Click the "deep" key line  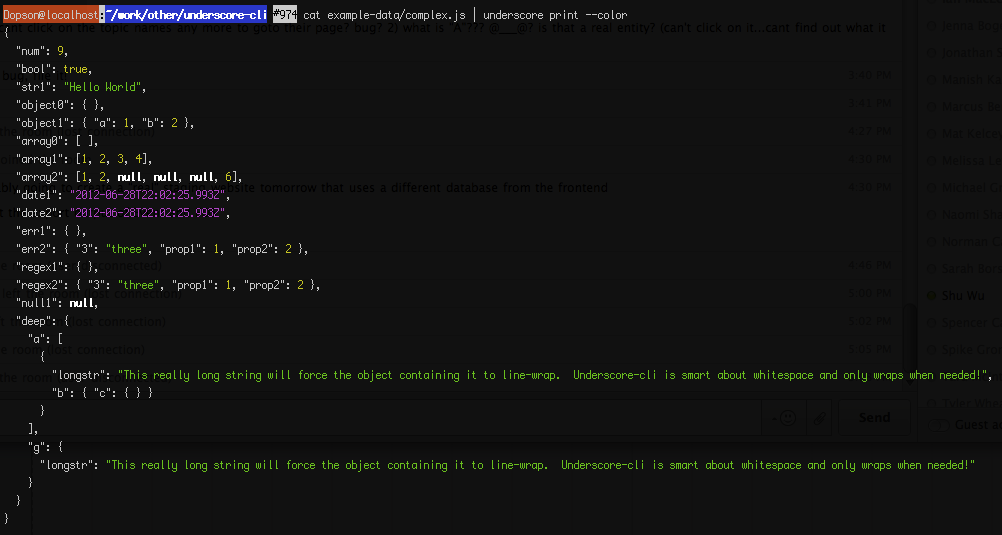(x=42, y=321)
